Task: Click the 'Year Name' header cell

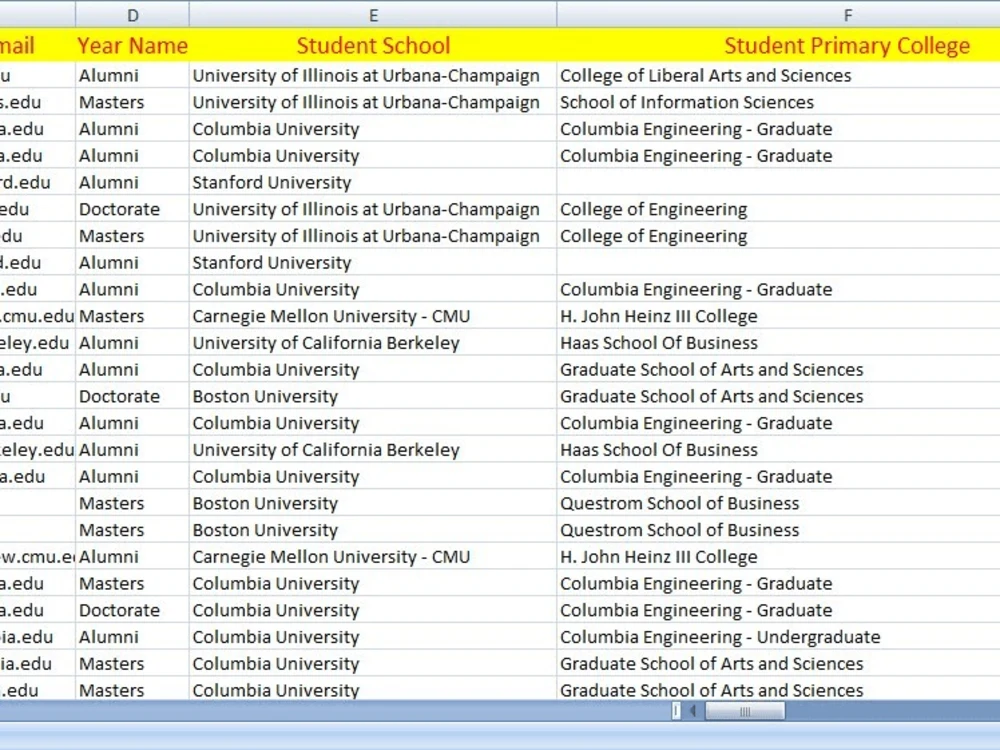Action: 133,45
